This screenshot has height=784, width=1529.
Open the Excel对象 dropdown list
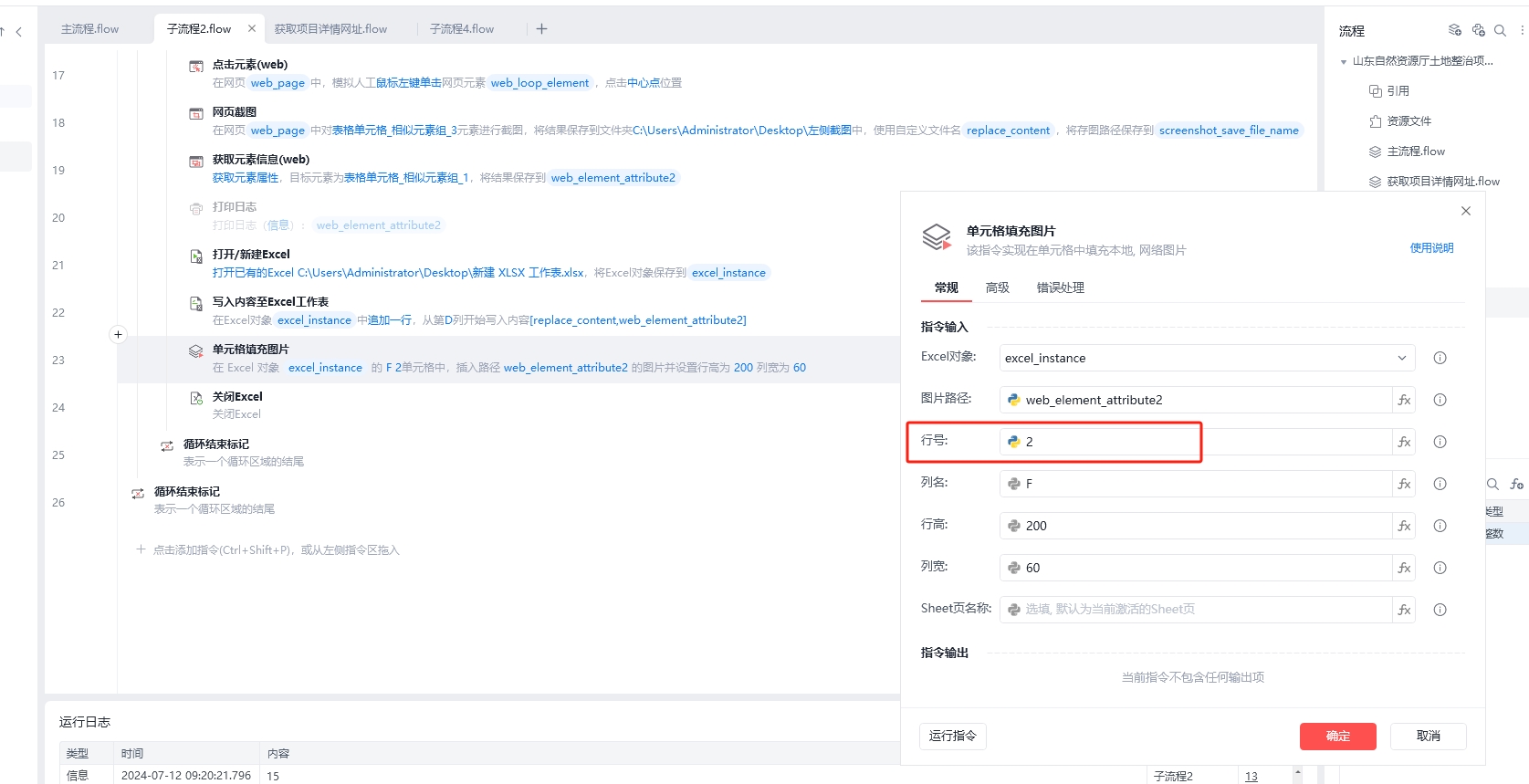click(1401, 358)
